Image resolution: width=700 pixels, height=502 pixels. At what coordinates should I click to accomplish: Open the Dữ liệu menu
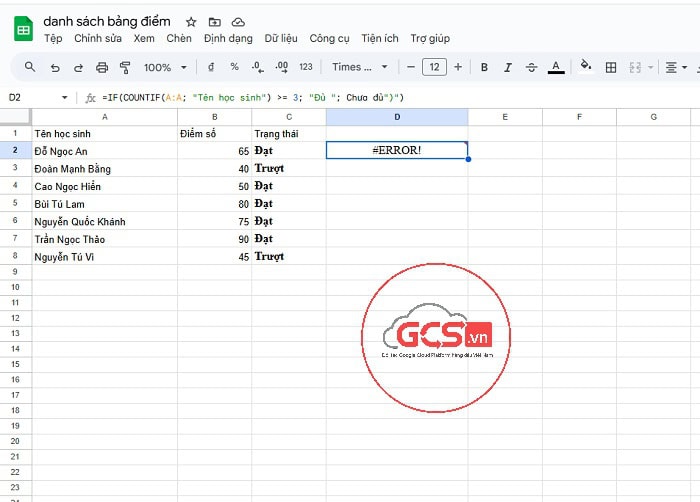tap(281, 38)
